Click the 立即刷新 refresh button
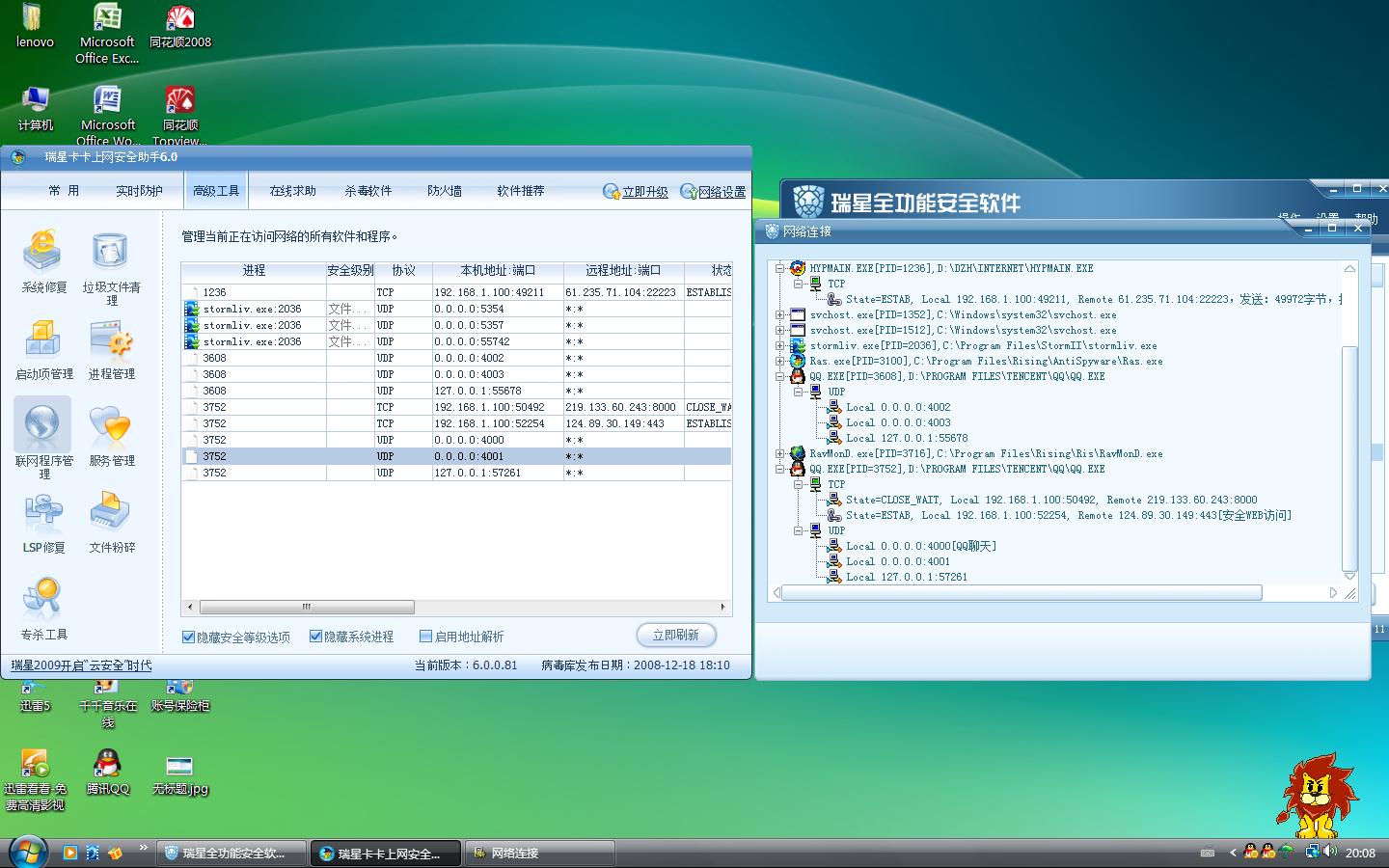Viewport: 1389px width, 868px height. tap(676, 636)
